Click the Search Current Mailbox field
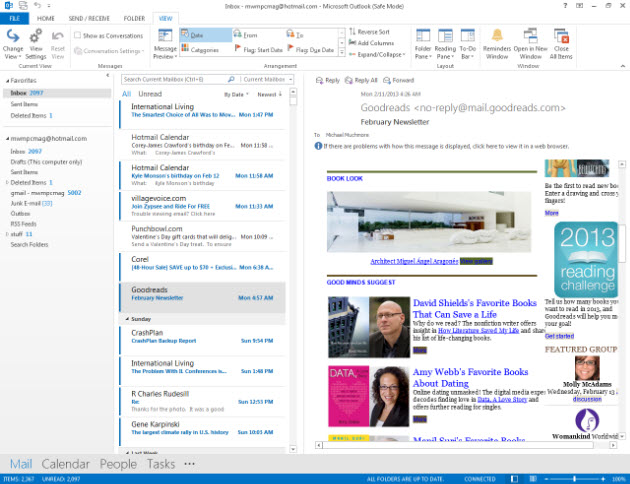 [175, 79]
